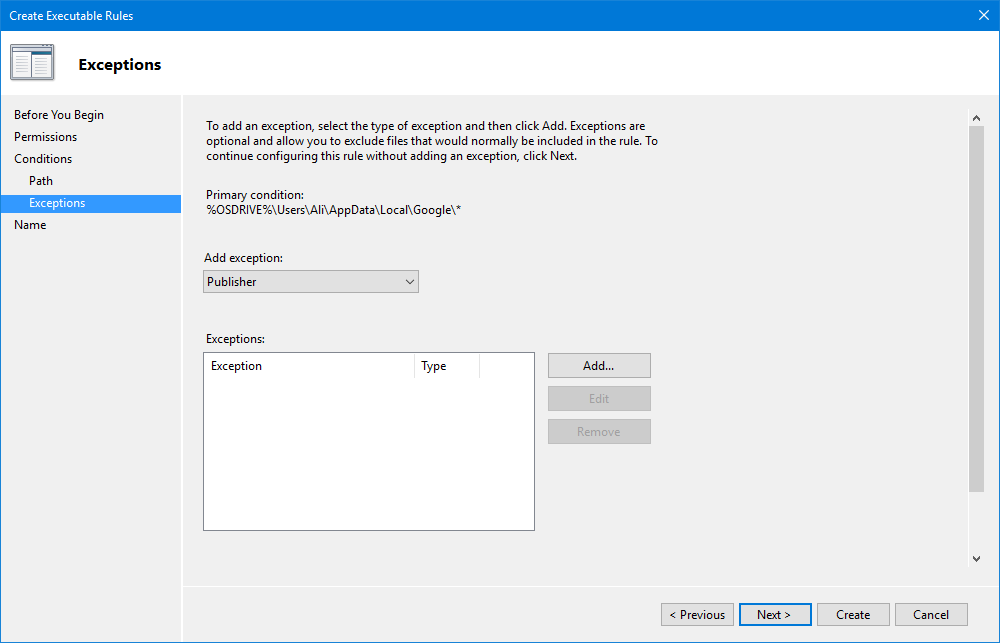The height and width of the screenshot is (643, 1000).
Task: Navigate to the Name step
Action: click(30, 225)
